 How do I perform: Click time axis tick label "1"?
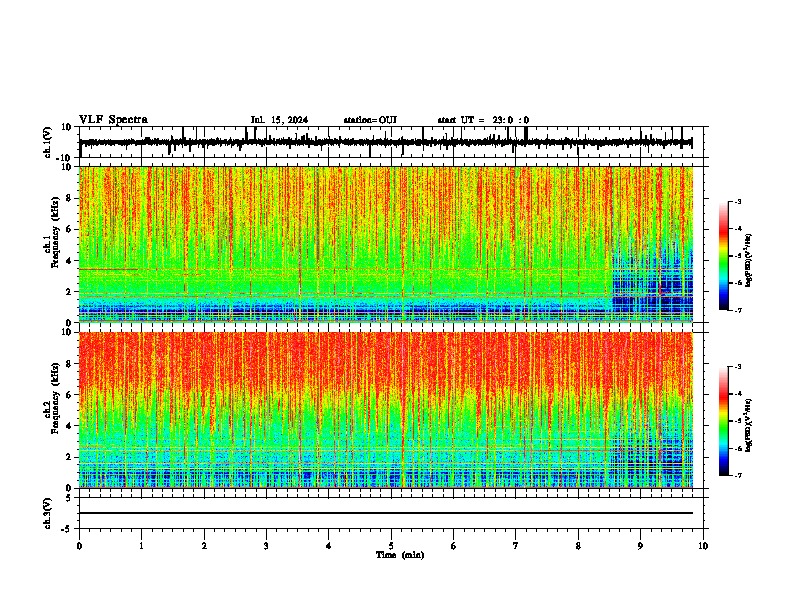tap(141, 546)
